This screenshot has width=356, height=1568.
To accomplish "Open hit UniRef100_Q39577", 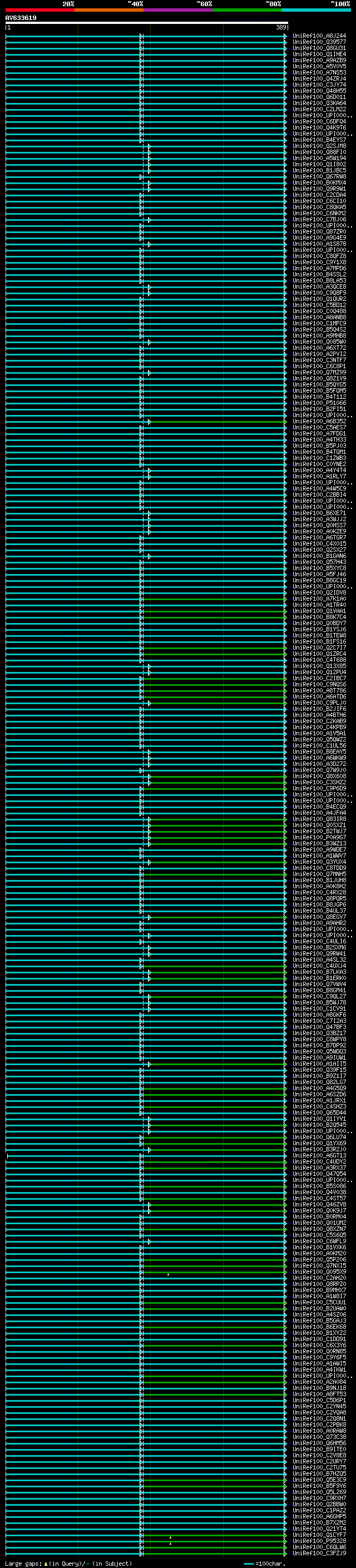I will pyautogui.click(x=319, y=42).
